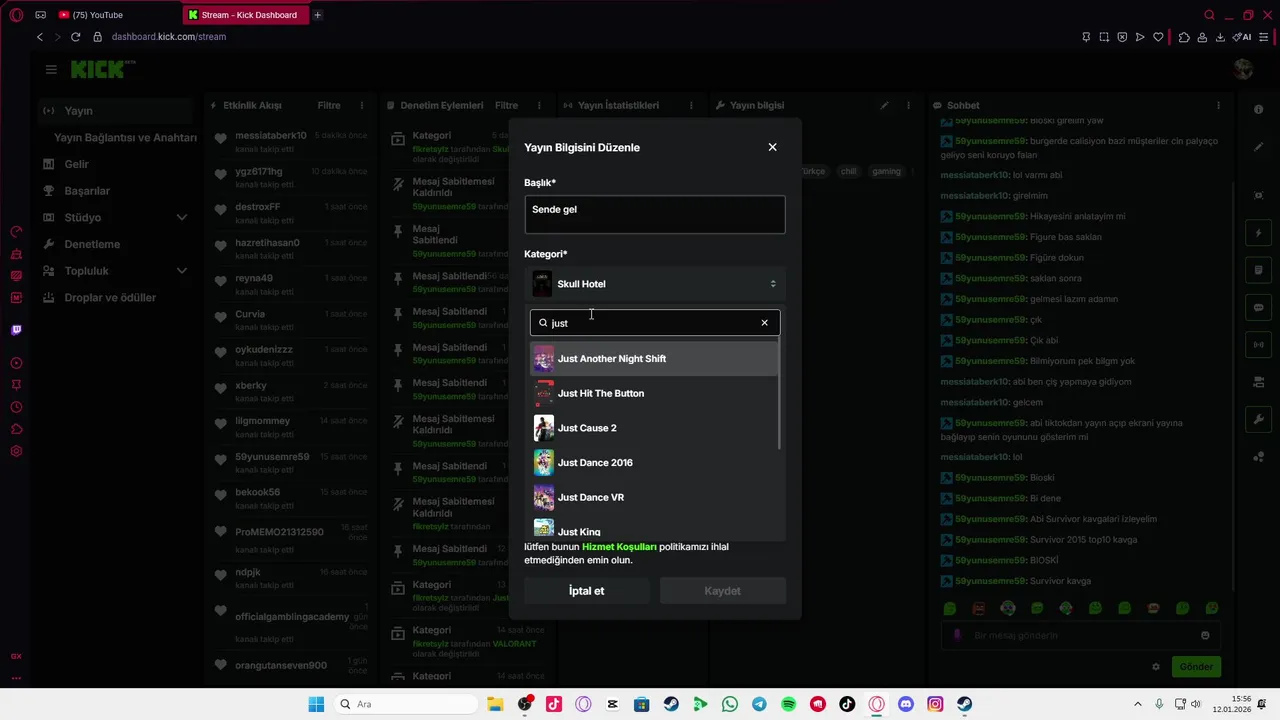
Task: Click the Windows taskbar search box
Action: [406, 704]
